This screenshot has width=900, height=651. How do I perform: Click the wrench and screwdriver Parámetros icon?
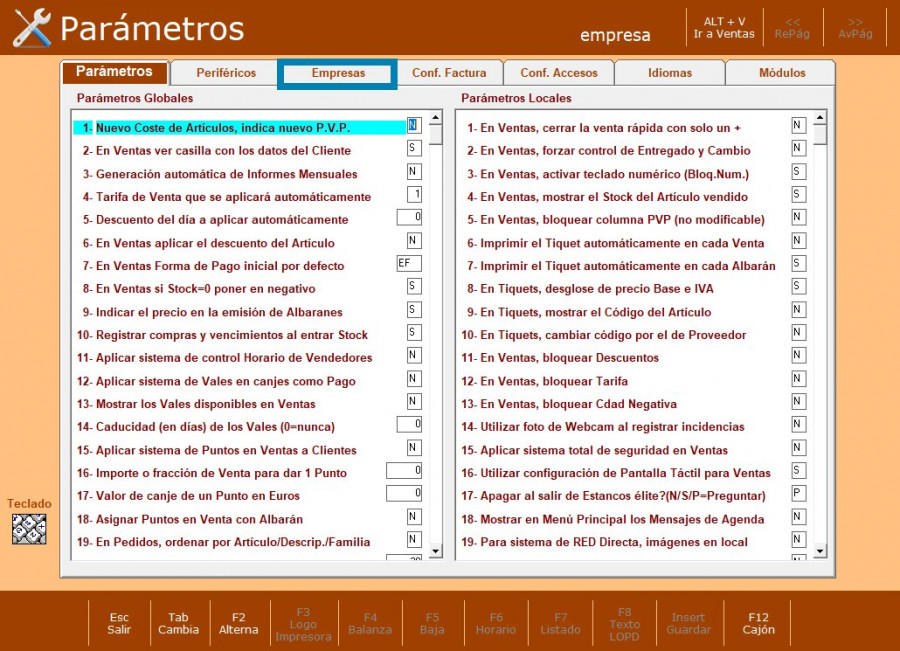click(x=31, y=27)
